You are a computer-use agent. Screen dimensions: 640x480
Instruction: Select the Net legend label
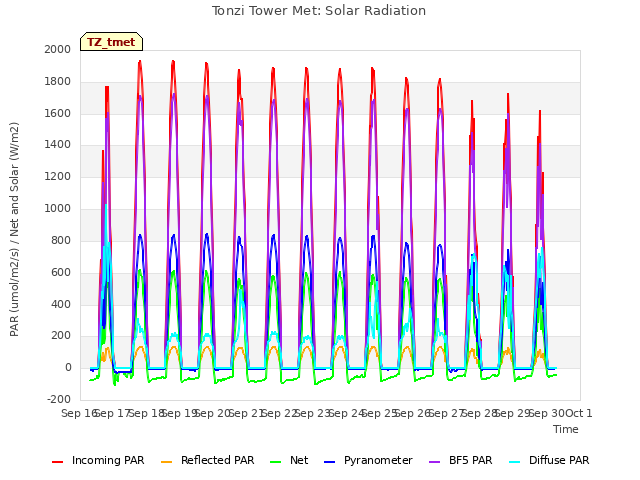pyautogui.click(x=299, y=460)
